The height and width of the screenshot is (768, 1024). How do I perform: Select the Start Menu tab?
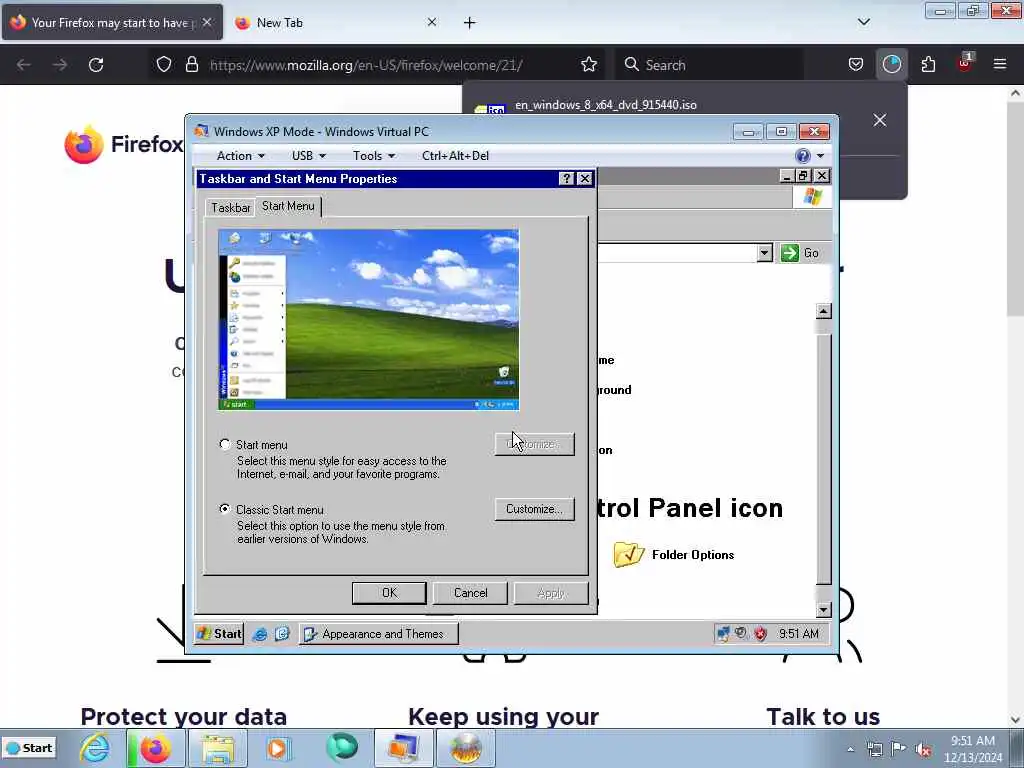(288, 206)
